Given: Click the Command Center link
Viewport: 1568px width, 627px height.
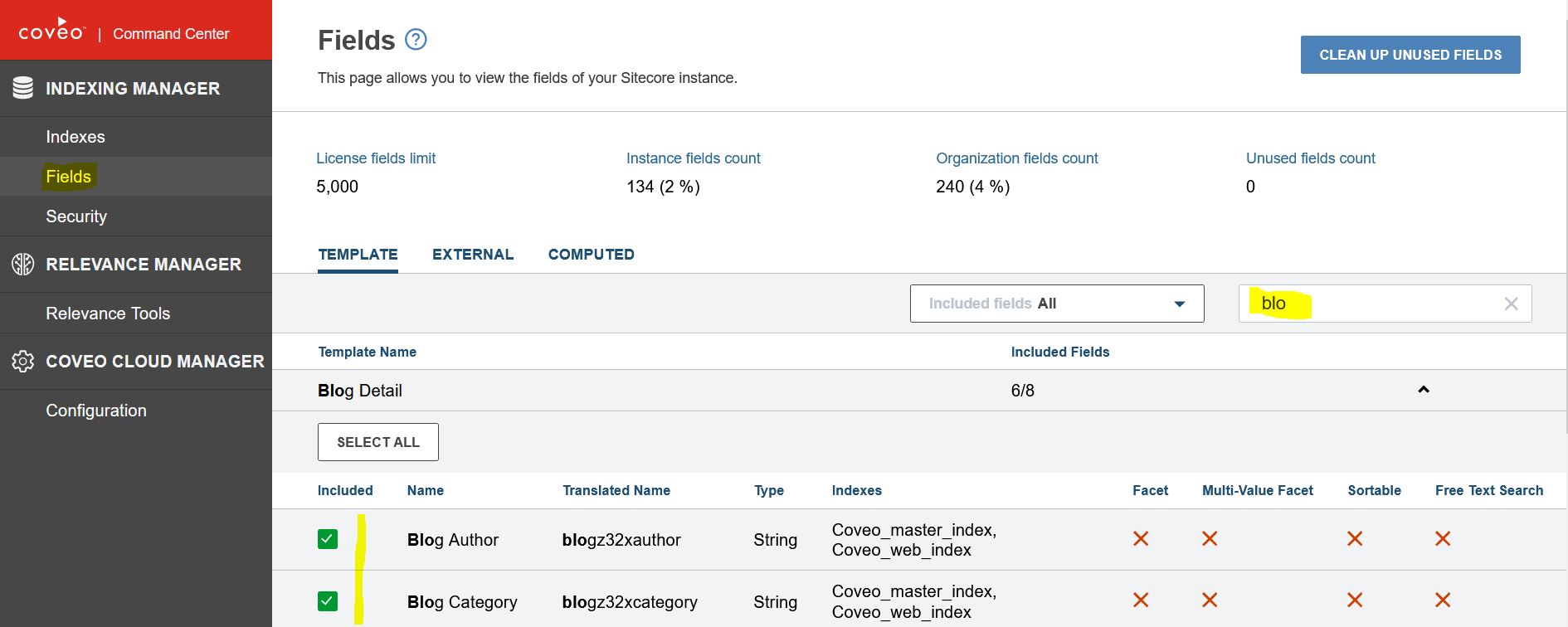Looking at the screenshot, I should (x=171, y=34).
